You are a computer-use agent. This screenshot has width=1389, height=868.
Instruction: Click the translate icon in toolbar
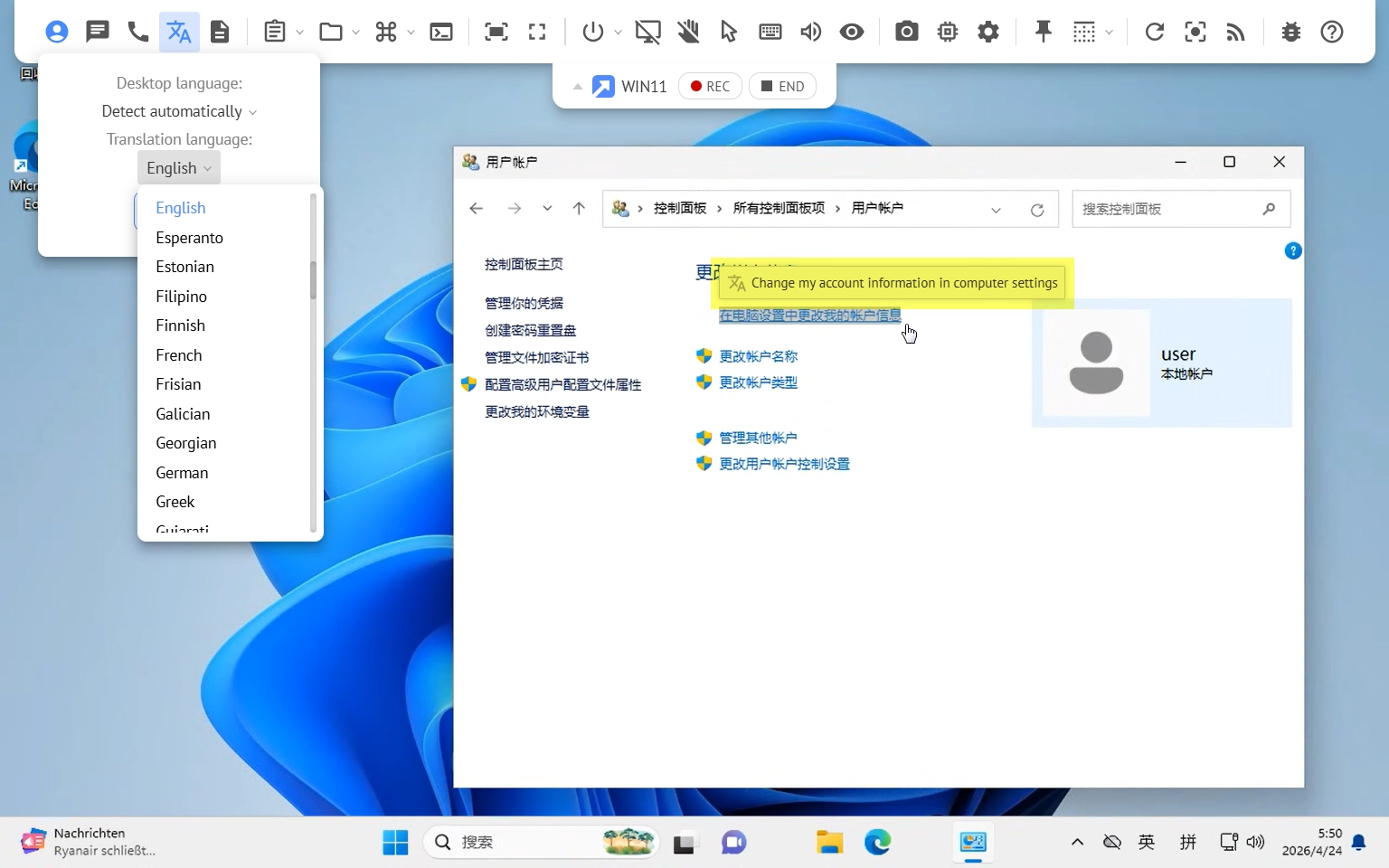(179, 32)
